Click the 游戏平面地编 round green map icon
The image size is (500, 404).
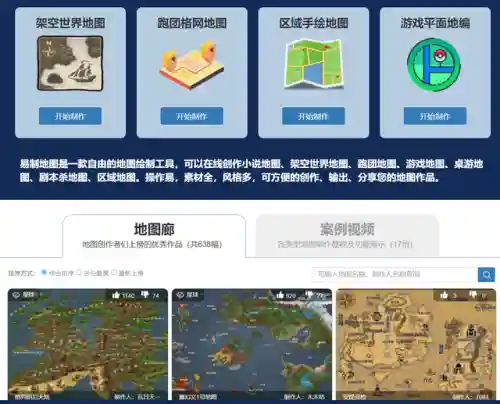coord(434,65)
